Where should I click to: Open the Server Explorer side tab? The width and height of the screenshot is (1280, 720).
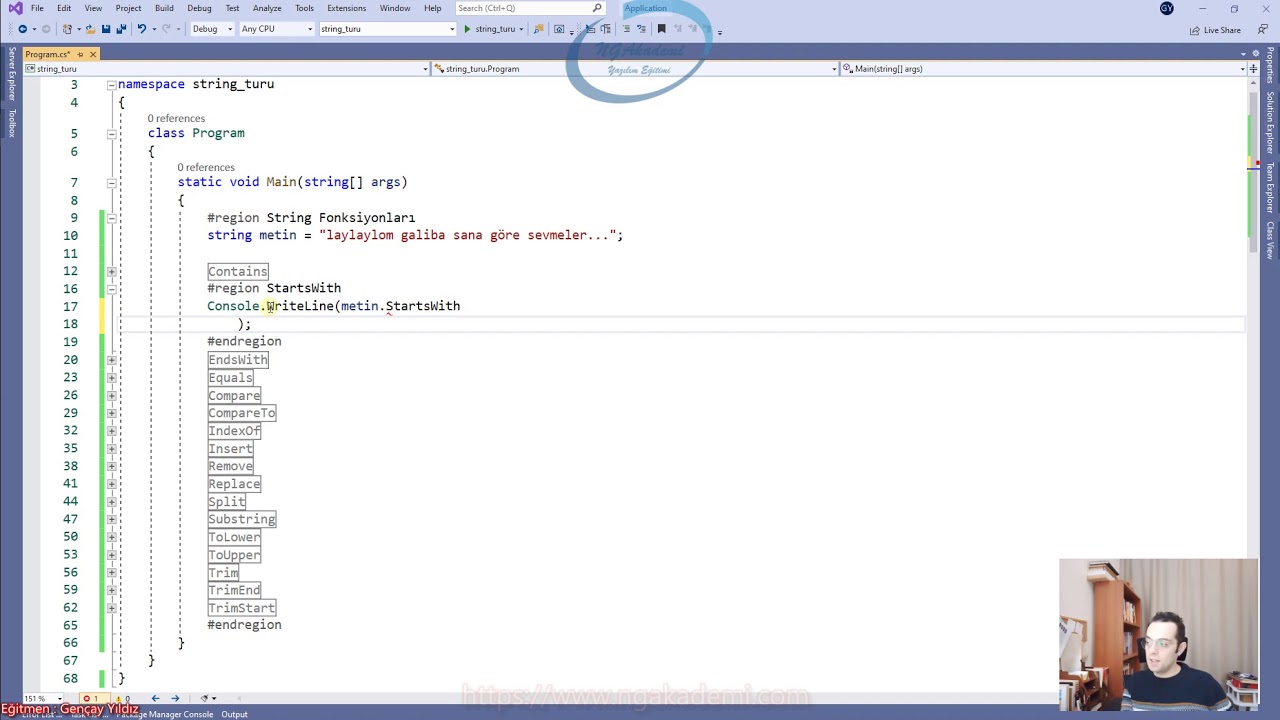(12, 75)
